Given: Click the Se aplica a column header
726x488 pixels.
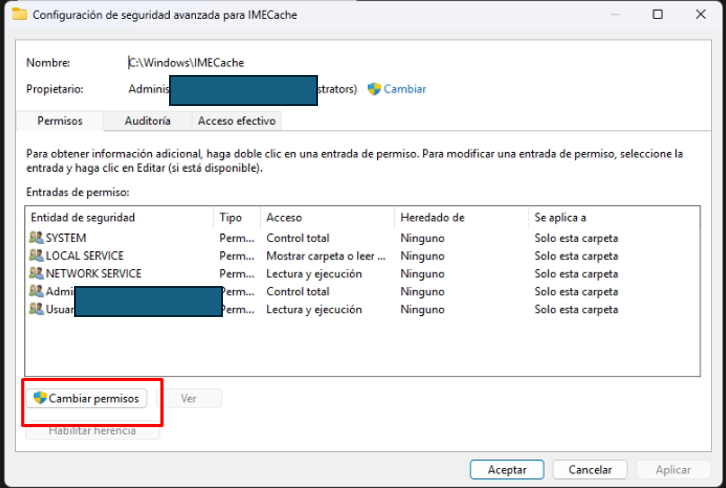Looking at the screenshot, I should [560, 217].
